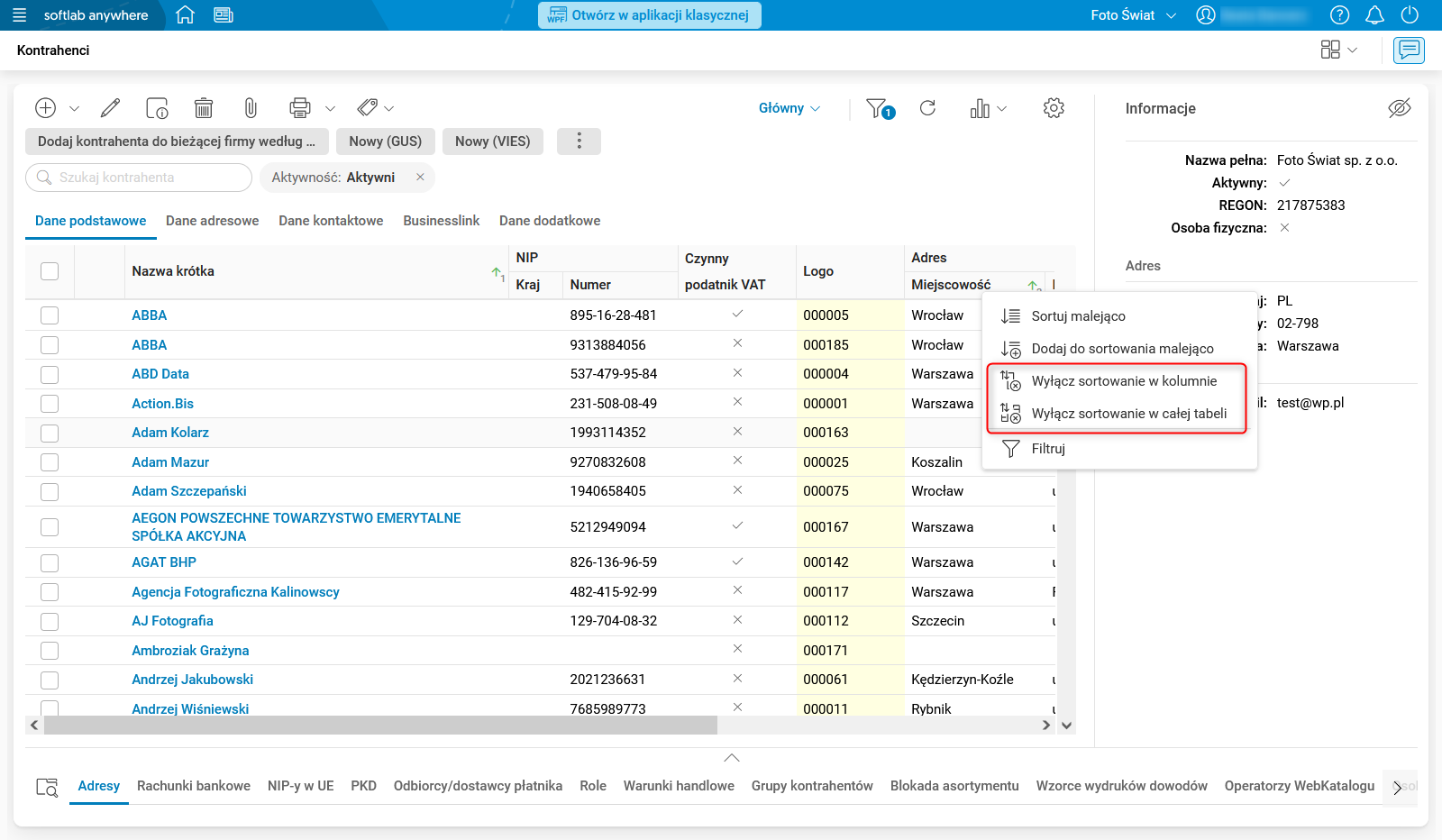Click Dodaj kontrahenta do bieżącej firmy button
Viewport: 1442px width, 840px height.
point(177,142)
